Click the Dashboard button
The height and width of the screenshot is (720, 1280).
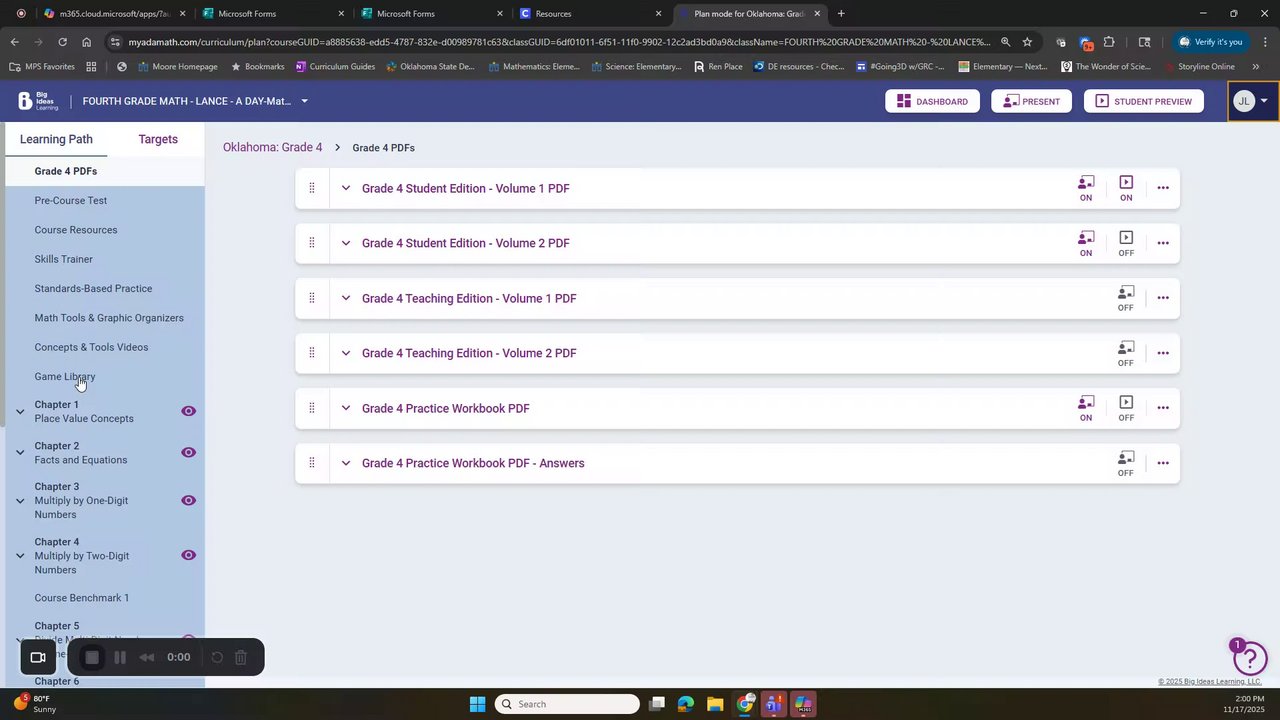click(932, 101)
